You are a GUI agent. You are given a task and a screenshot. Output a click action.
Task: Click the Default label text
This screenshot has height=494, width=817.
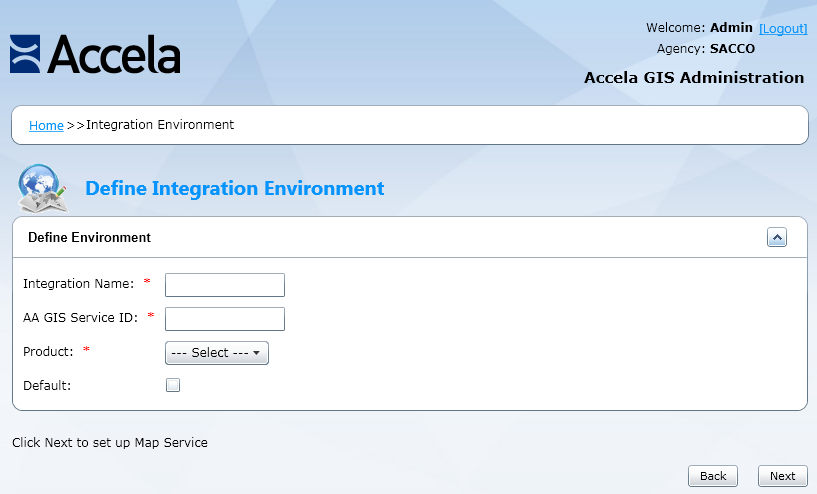click(x=47, y=386)
